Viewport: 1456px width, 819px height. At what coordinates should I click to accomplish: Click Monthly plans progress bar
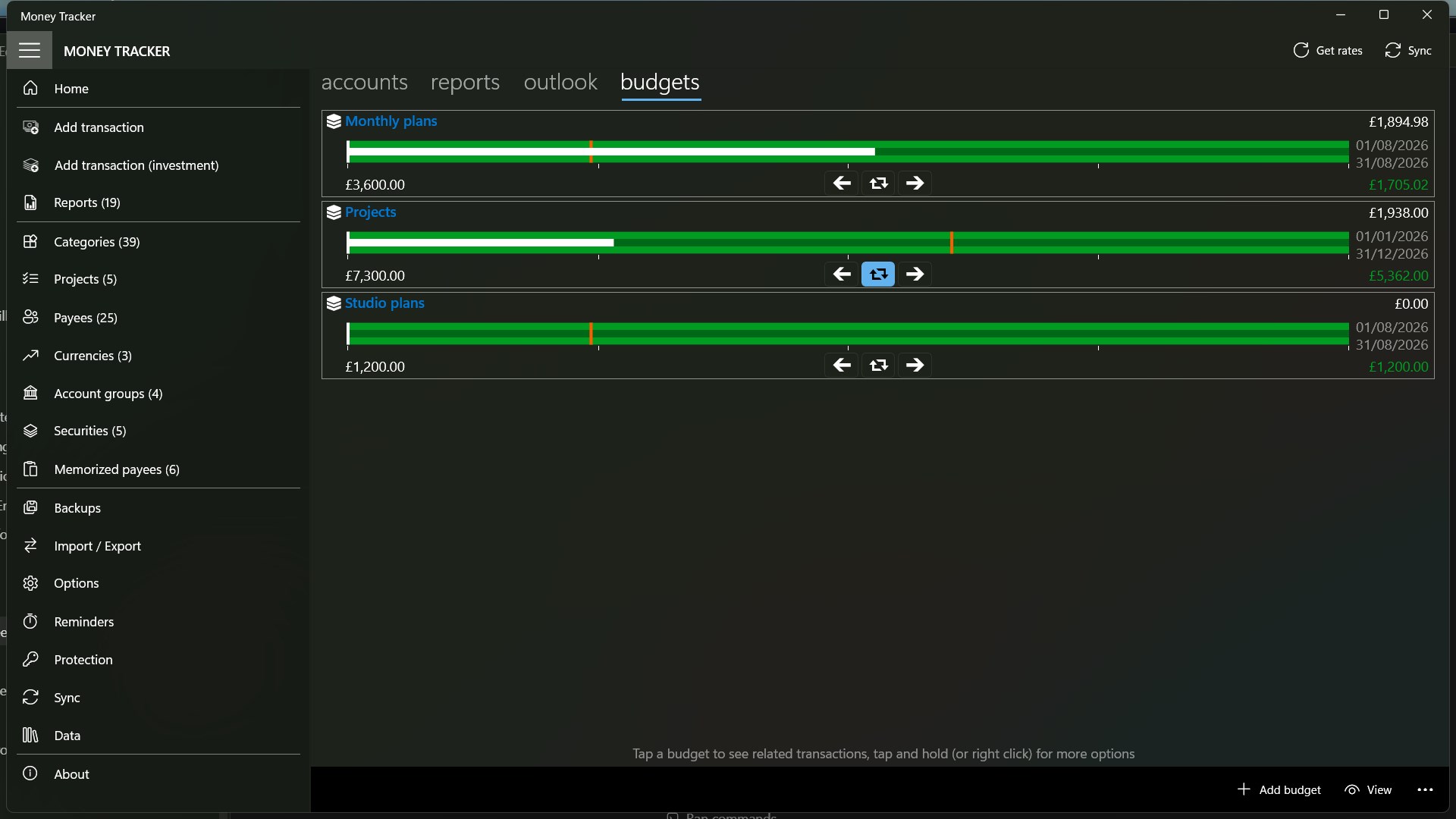coord(848,152)
